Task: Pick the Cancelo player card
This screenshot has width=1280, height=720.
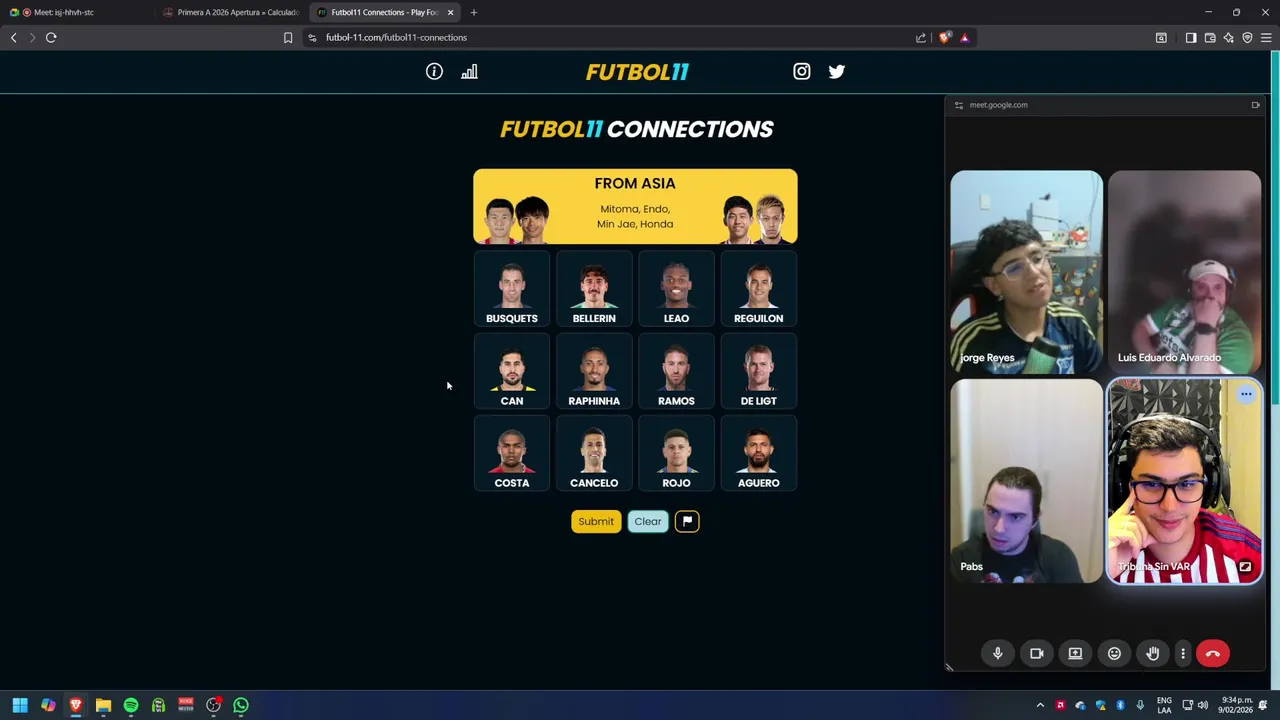Action: (594, 454)
